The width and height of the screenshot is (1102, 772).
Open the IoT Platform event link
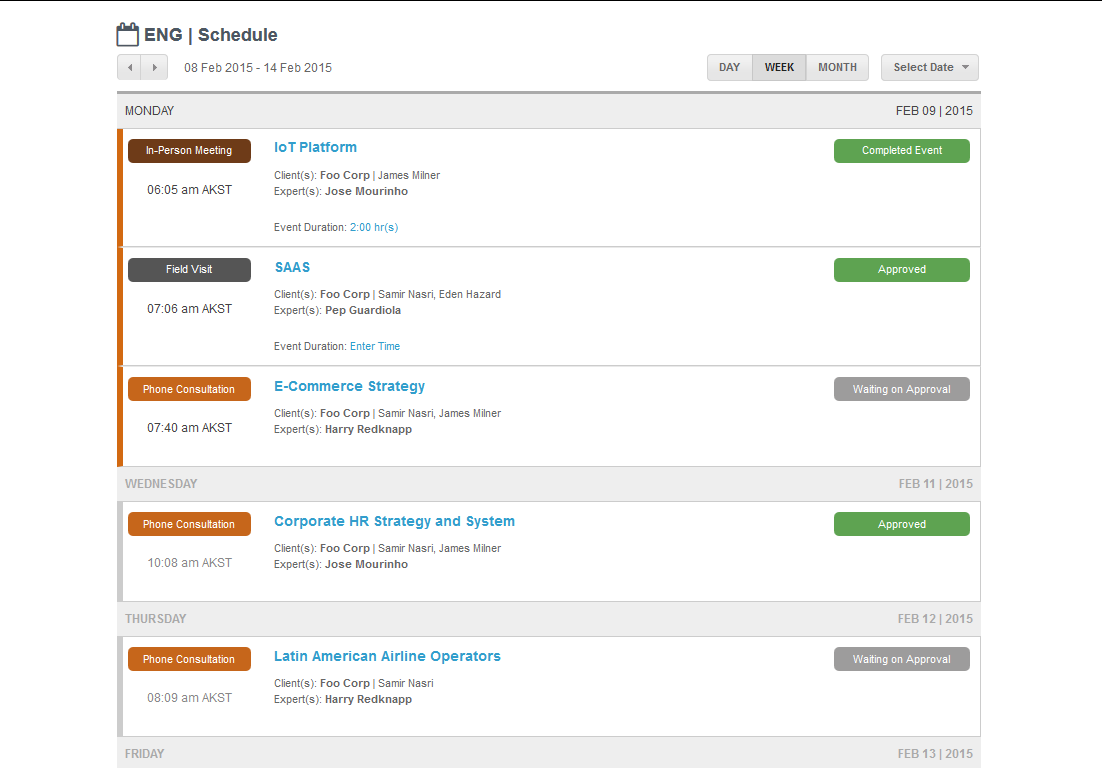pyautogui.click(x=316, y=147)
